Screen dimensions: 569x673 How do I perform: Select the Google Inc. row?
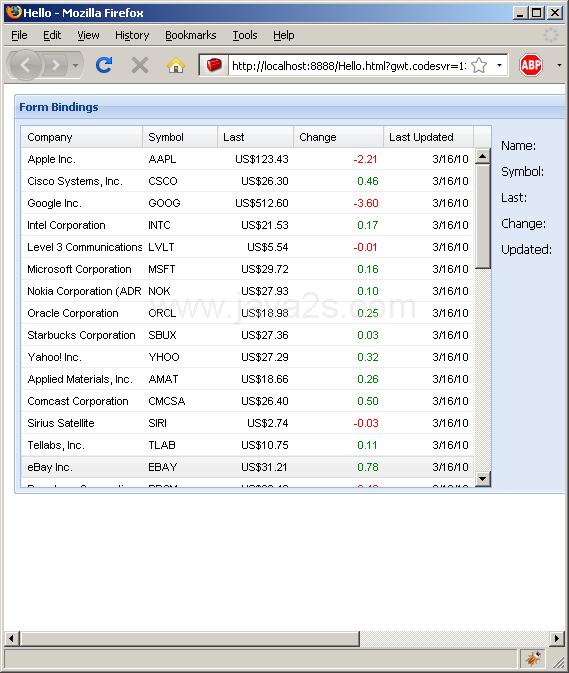[247, 203]
